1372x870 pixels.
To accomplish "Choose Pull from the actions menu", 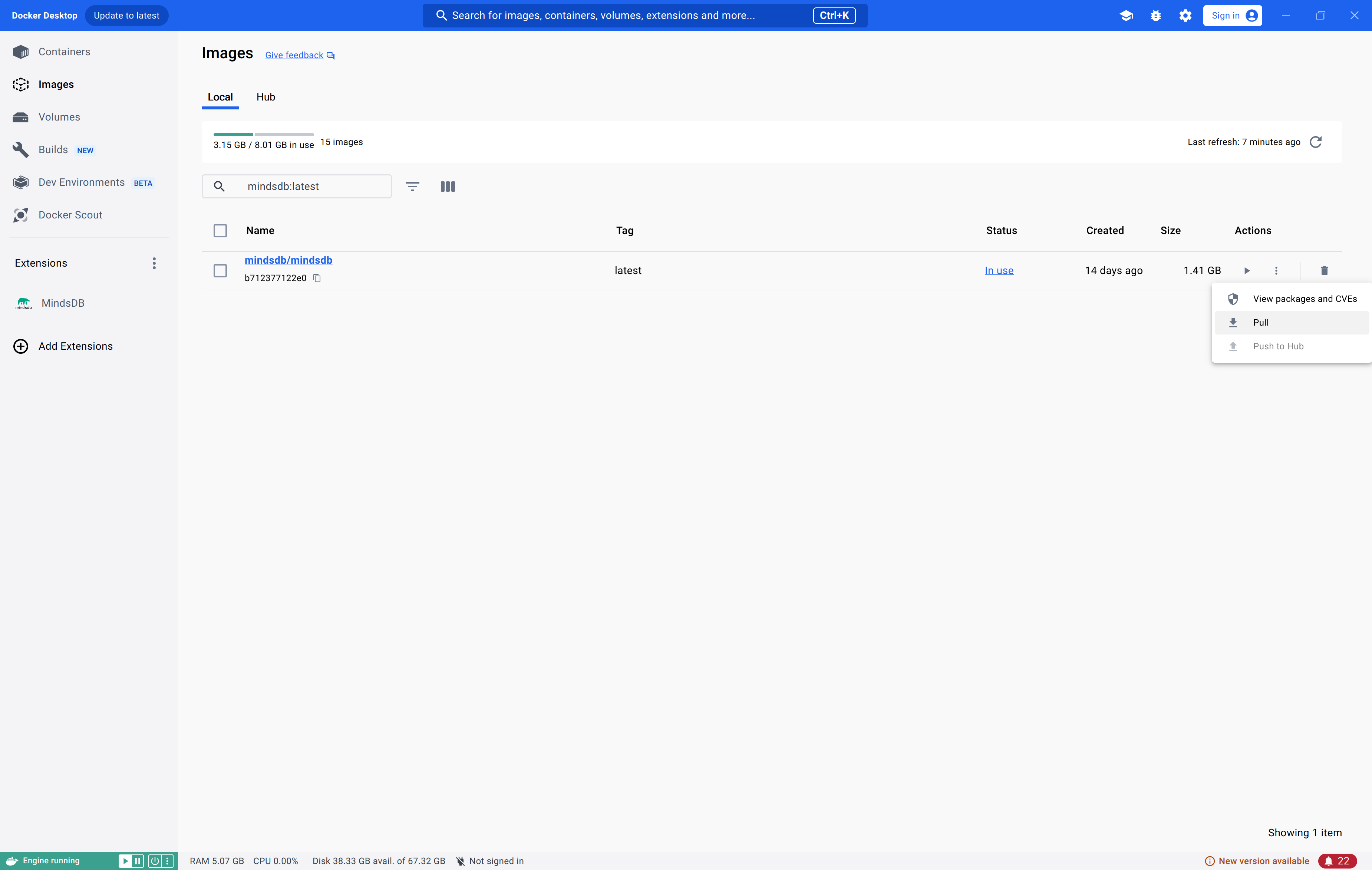I will point(1291,323).
